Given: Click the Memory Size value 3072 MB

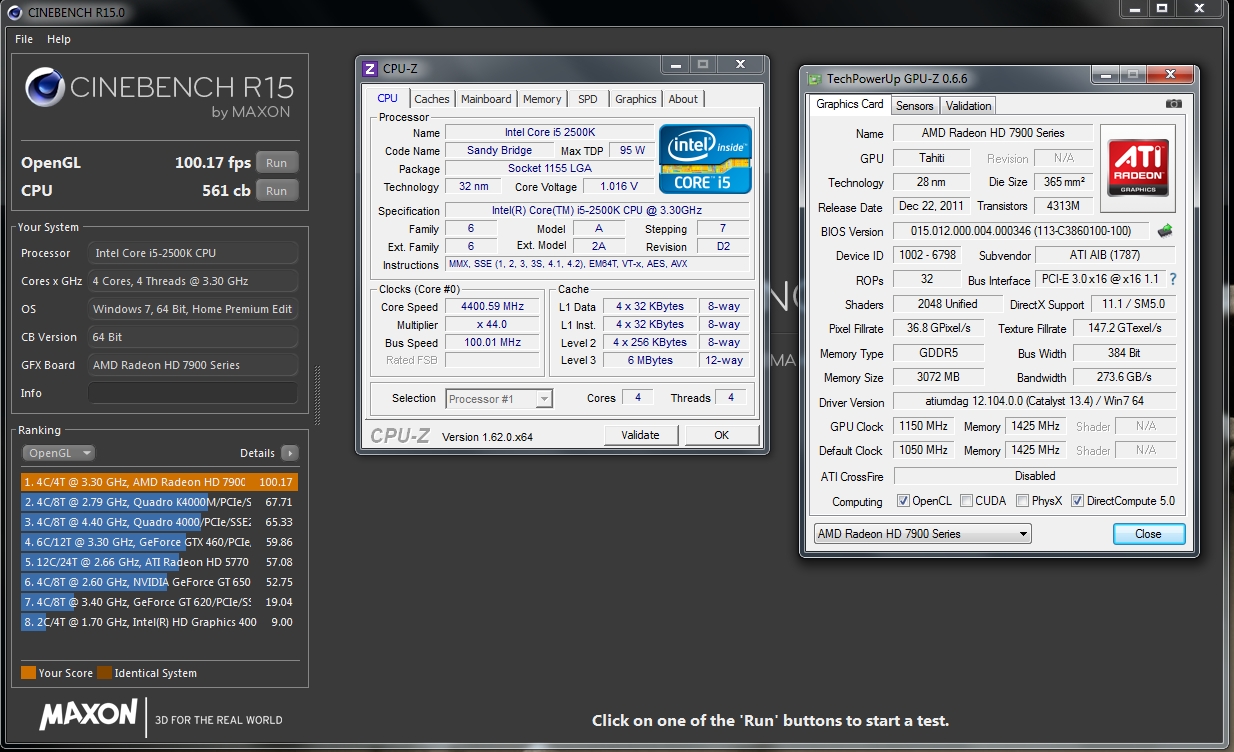Looking at the screenshot, I should pyautogui.click(x=938, y=377).
